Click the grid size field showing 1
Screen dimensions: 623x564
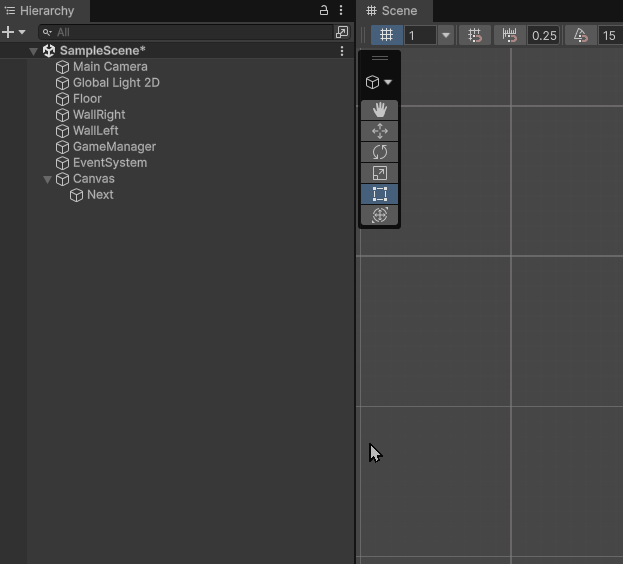pos(420,35)
